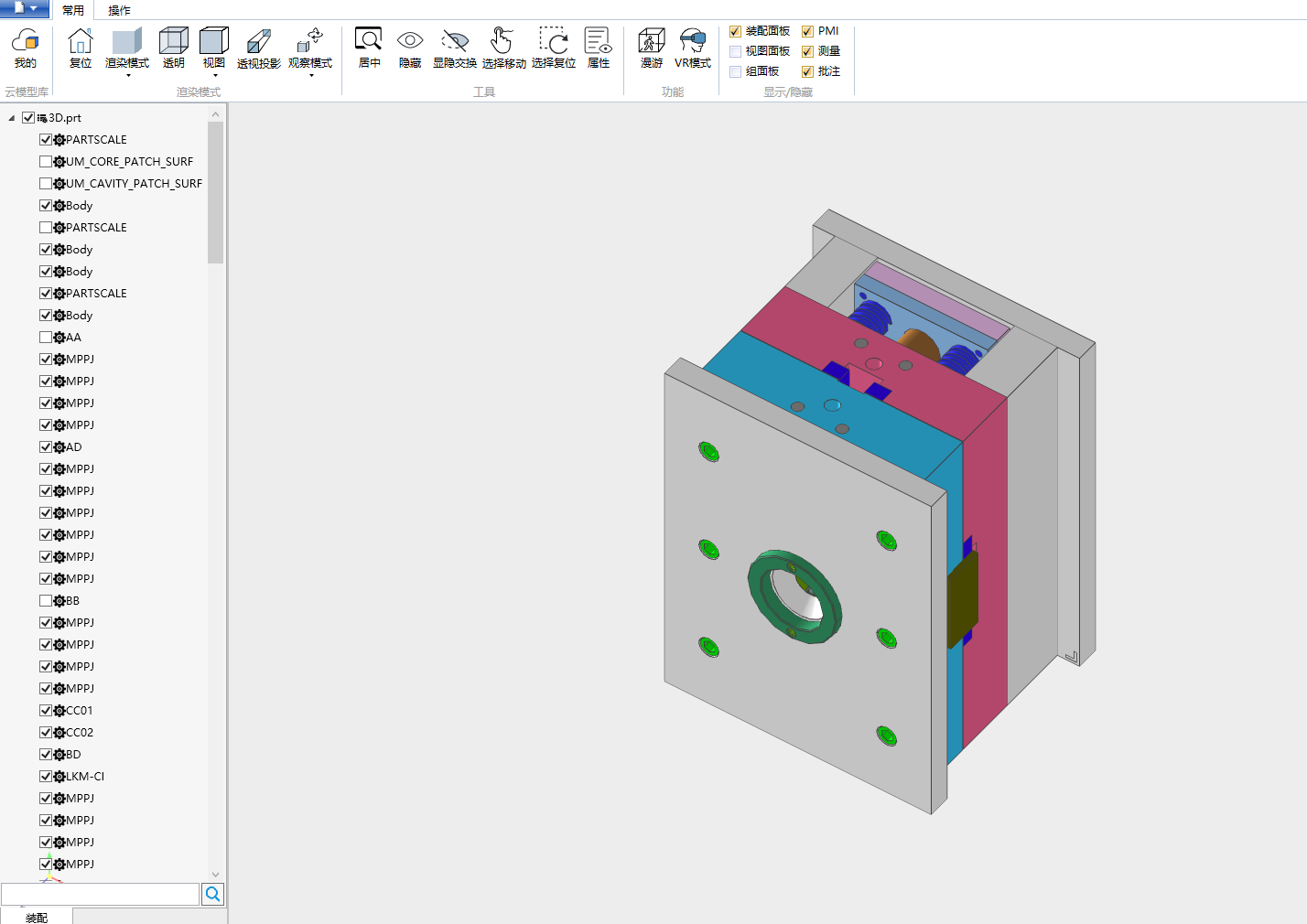This screenshot has width=1307, height=924.
Task: Untick the LKM-CI component checkbox
Action: tap(46, 777)
